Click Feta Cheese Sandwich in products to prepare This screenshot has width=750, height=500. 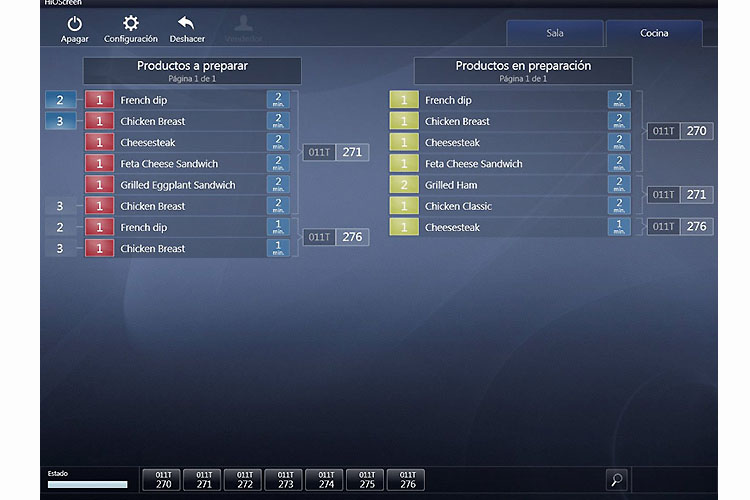[169, 164]
